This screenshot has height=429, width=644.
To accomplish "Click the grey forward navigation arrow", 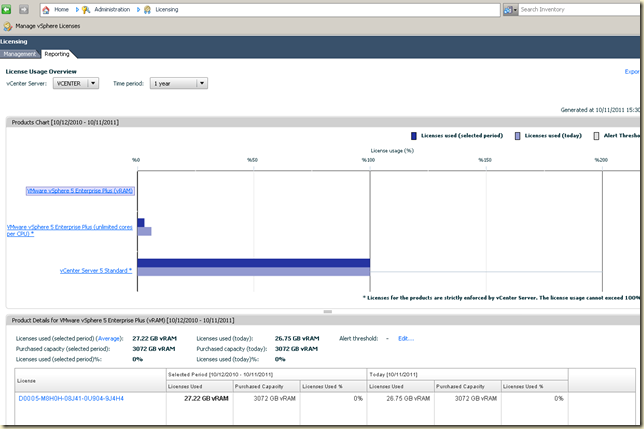I will pyautogui.click(x=24, y=9).
